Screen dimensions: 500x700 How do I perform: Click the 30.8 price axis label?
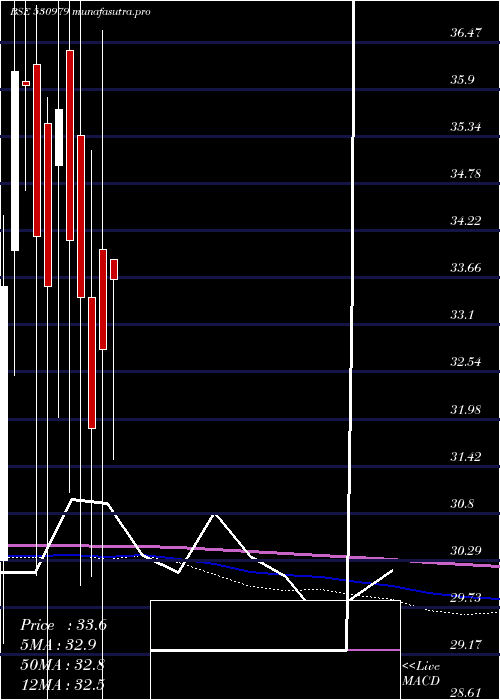[x=462, y=504]
